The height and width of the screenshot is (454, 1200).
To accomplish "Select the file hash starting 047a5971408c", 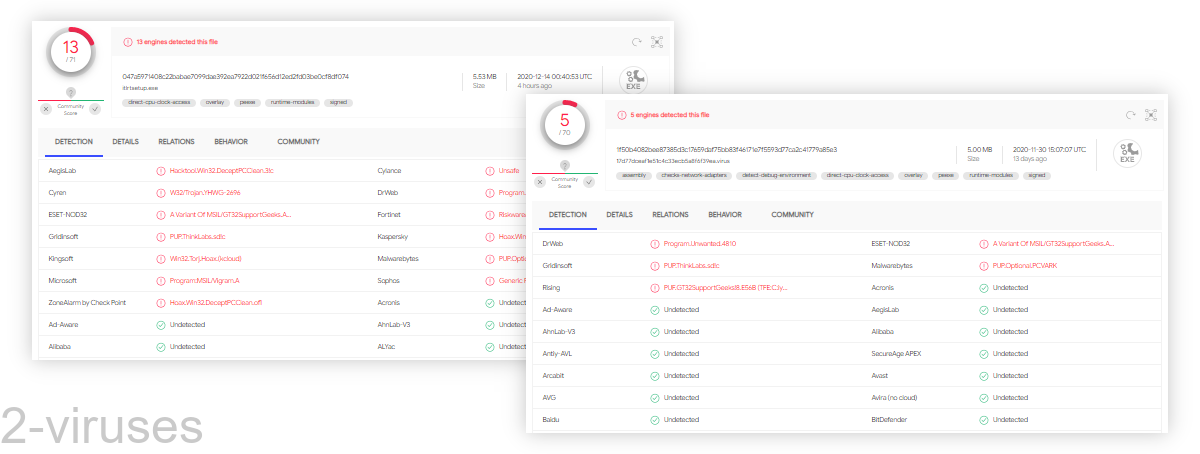I will [x=236, y=76].
